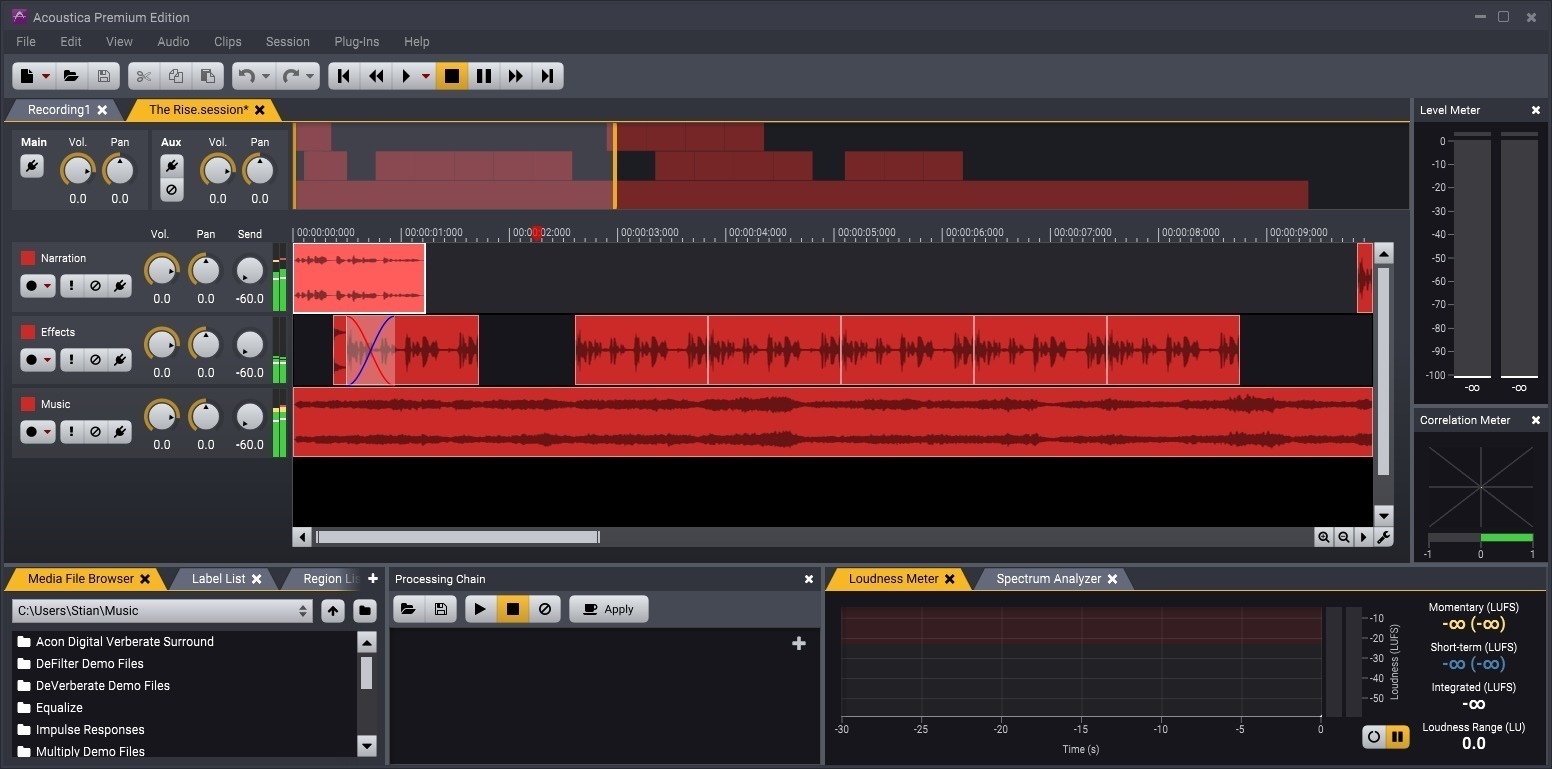Pause the Loudness Meter measurement
The height and width of the screenshot is (769, 1552).
click(1397, 737)
